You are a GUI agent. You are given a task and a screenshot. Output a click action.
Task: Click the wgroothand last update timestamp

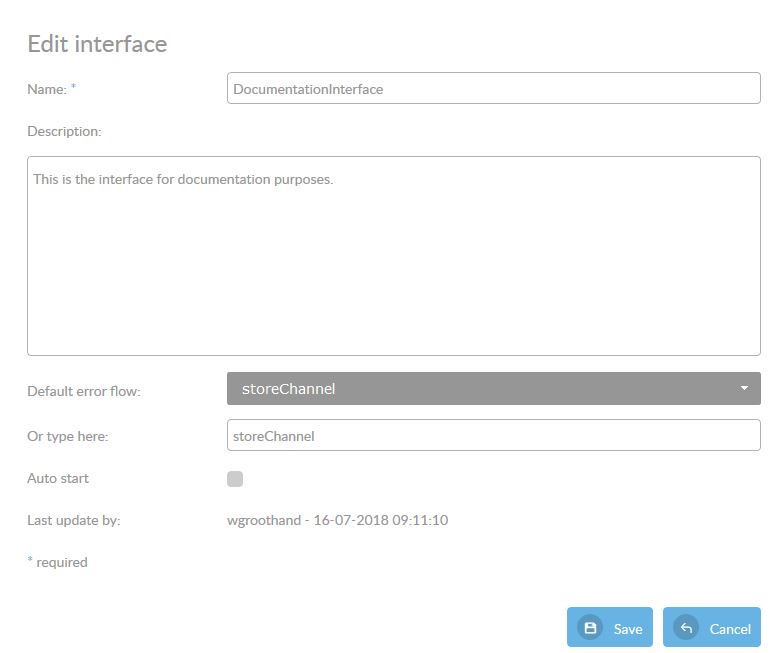(x=338, y=520)
